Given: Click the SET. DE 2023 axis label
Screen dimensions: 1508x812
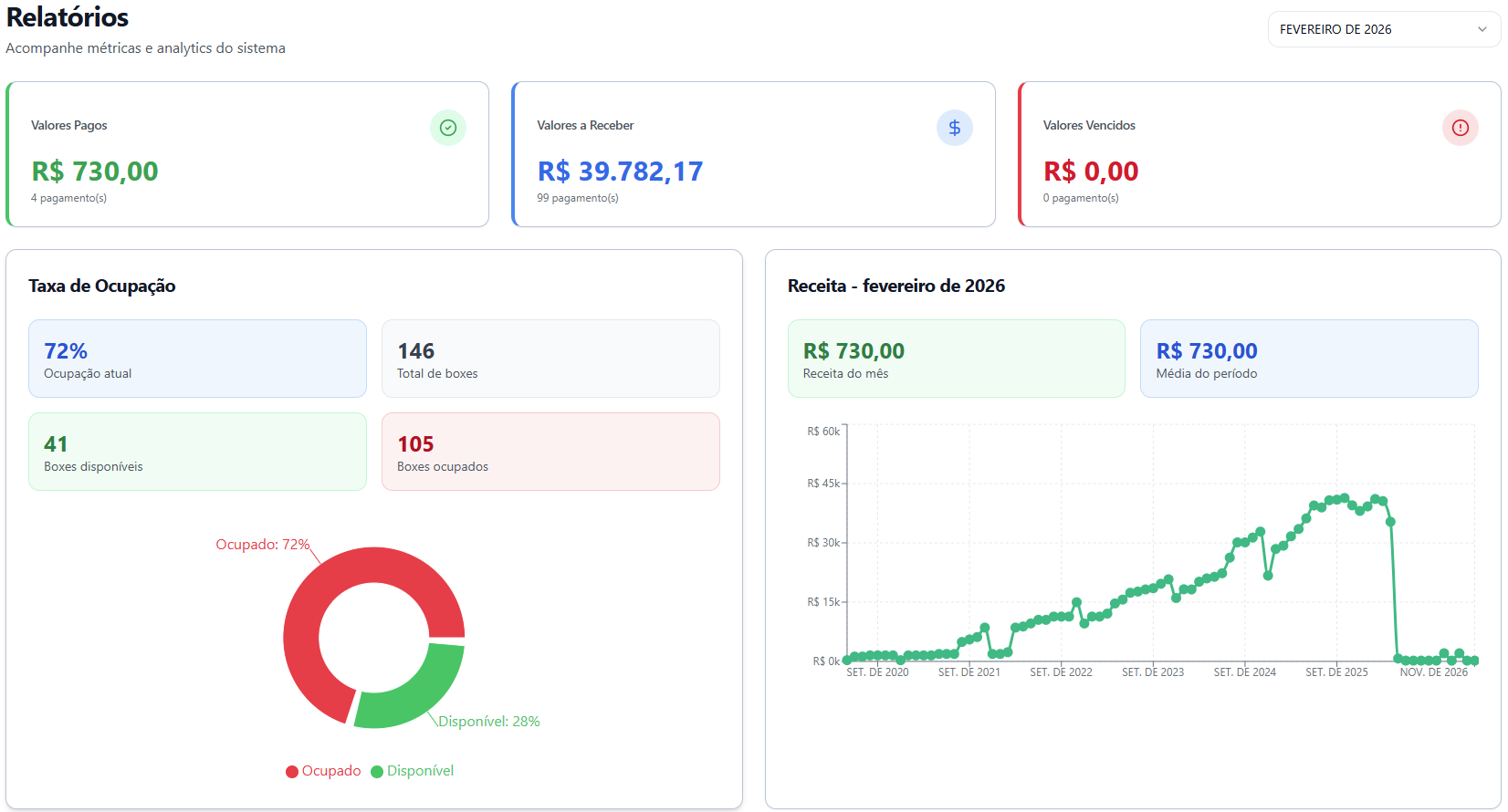Looking at the screenshot, I should pos(1152,672).
